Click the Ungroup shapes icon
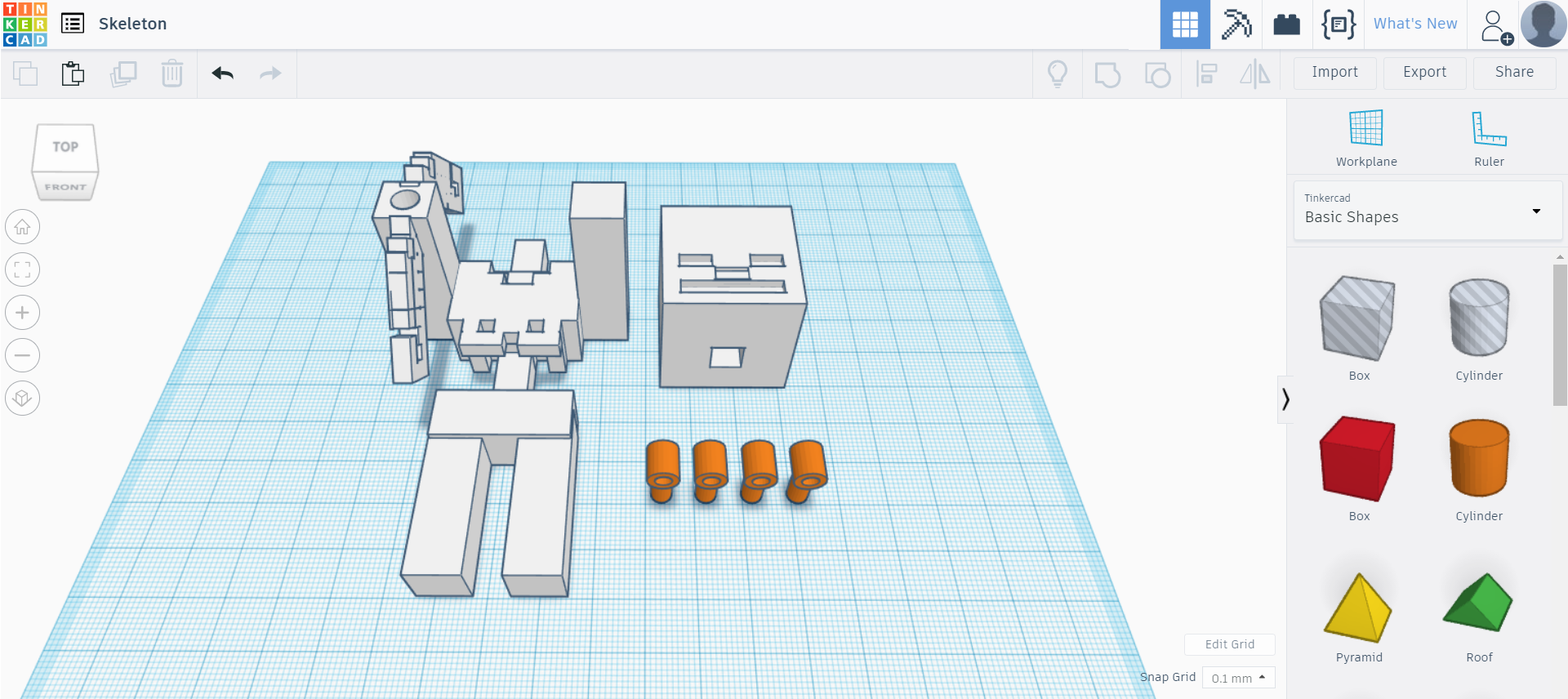 1157,74
